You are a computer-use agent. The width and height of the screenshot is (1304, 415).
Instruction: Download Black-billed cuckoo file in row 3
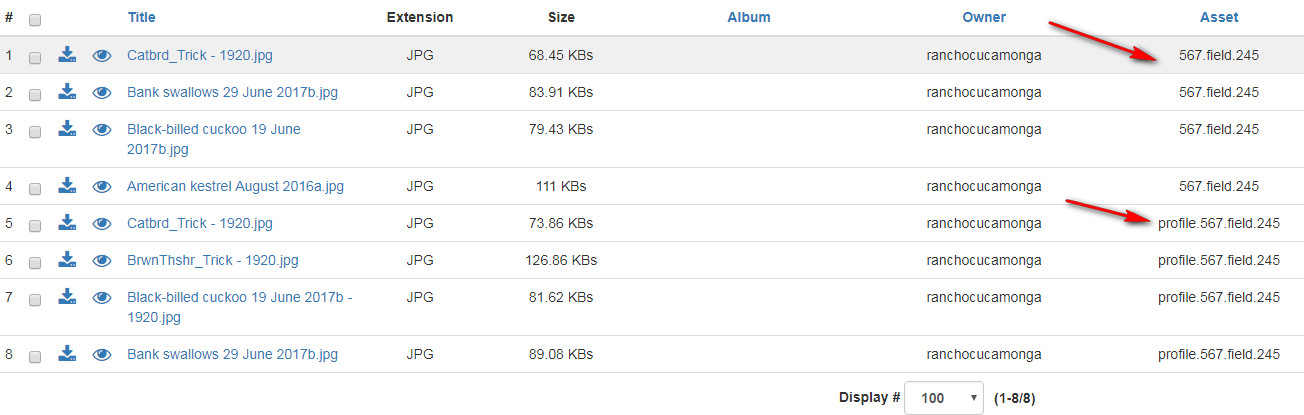tap(67, 129)
